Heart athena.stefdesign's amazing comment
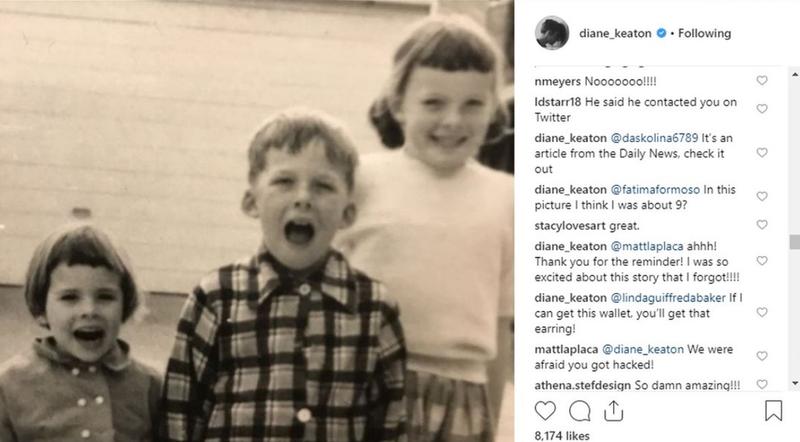 [x=762, y=384]
